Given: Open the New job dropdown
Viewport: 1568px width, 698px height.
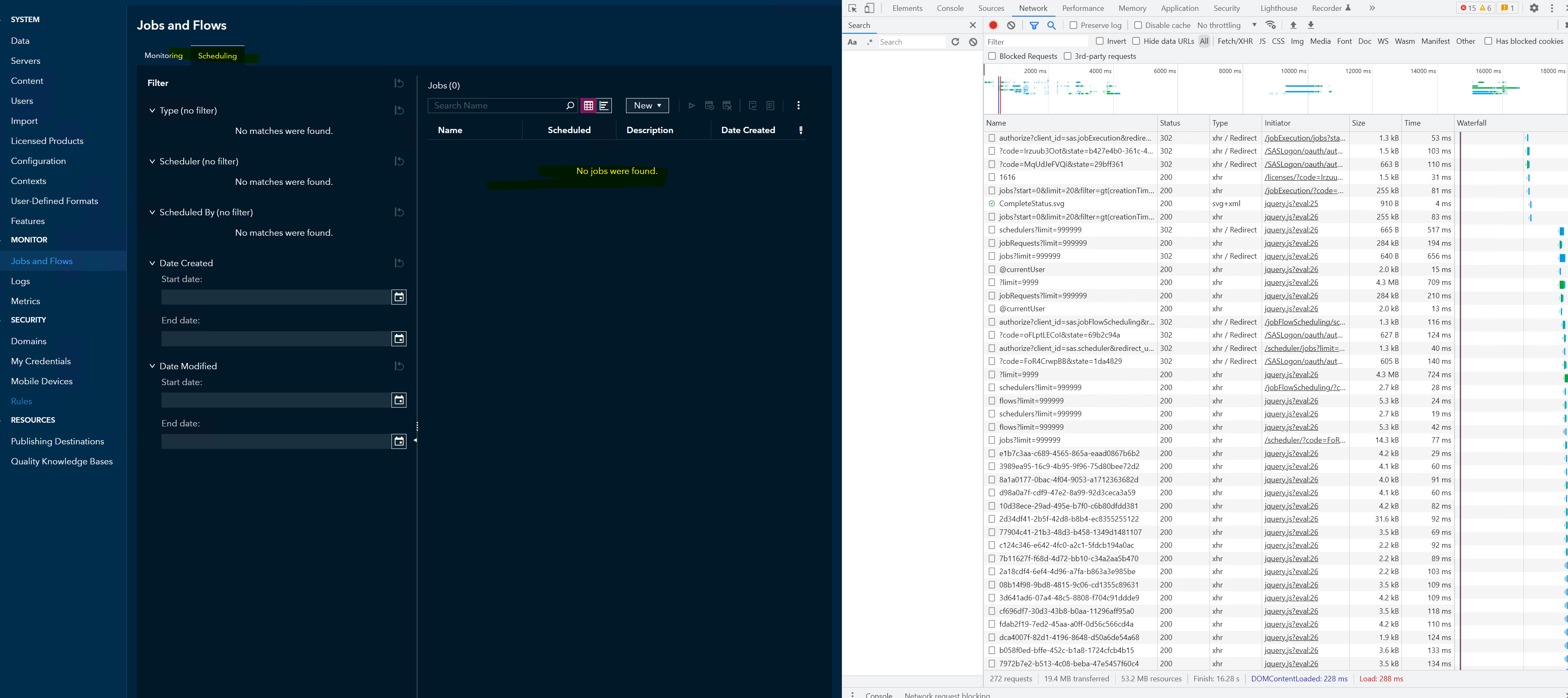Looking at the screenshot, I should [x=646, y=105].
